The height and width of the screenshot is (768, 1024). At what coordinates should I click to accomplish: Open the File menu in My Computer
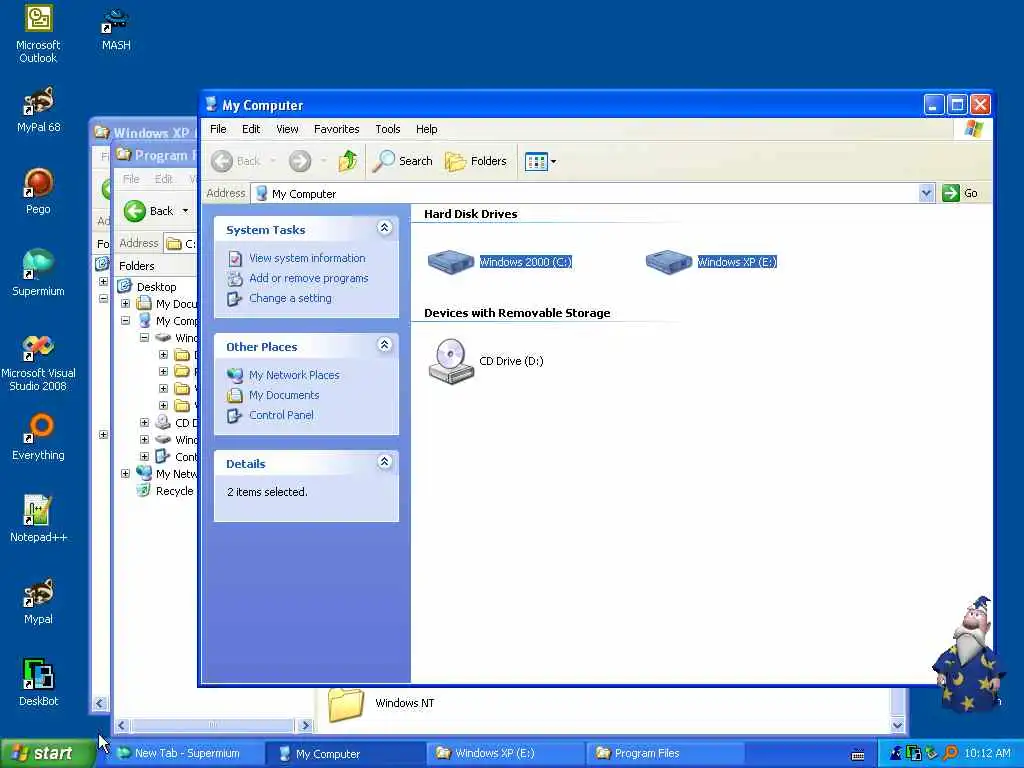[x=218, y=129]
